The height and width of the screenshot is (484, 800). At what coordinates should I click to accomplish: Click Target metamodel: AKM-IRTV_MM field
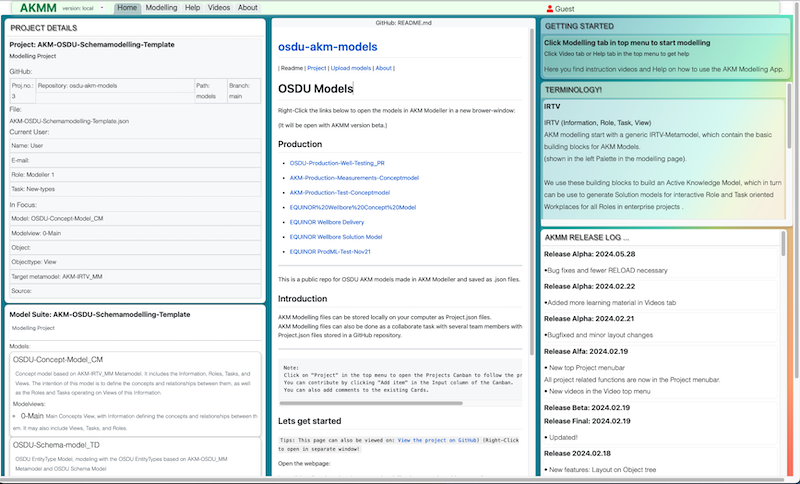click(x=135, y=277)
